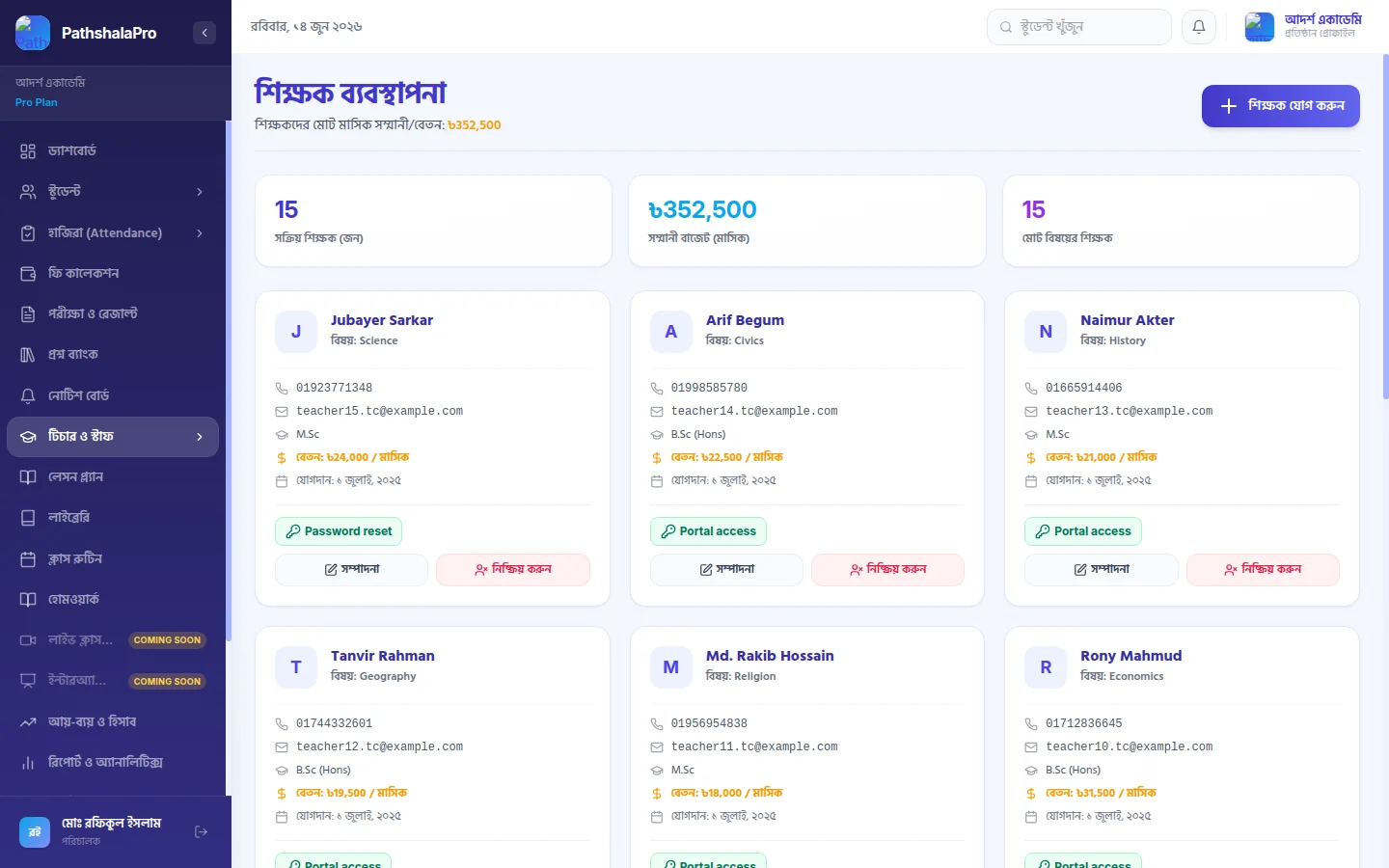Open the notifications bell
The width and height of the screenshot is (1389, 868).
1199,27
